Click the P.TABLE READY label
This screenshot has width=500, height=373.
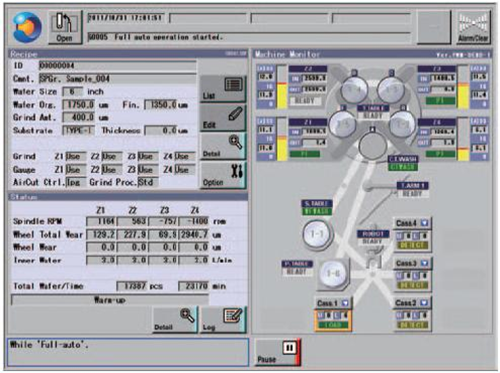pos(297,268)
